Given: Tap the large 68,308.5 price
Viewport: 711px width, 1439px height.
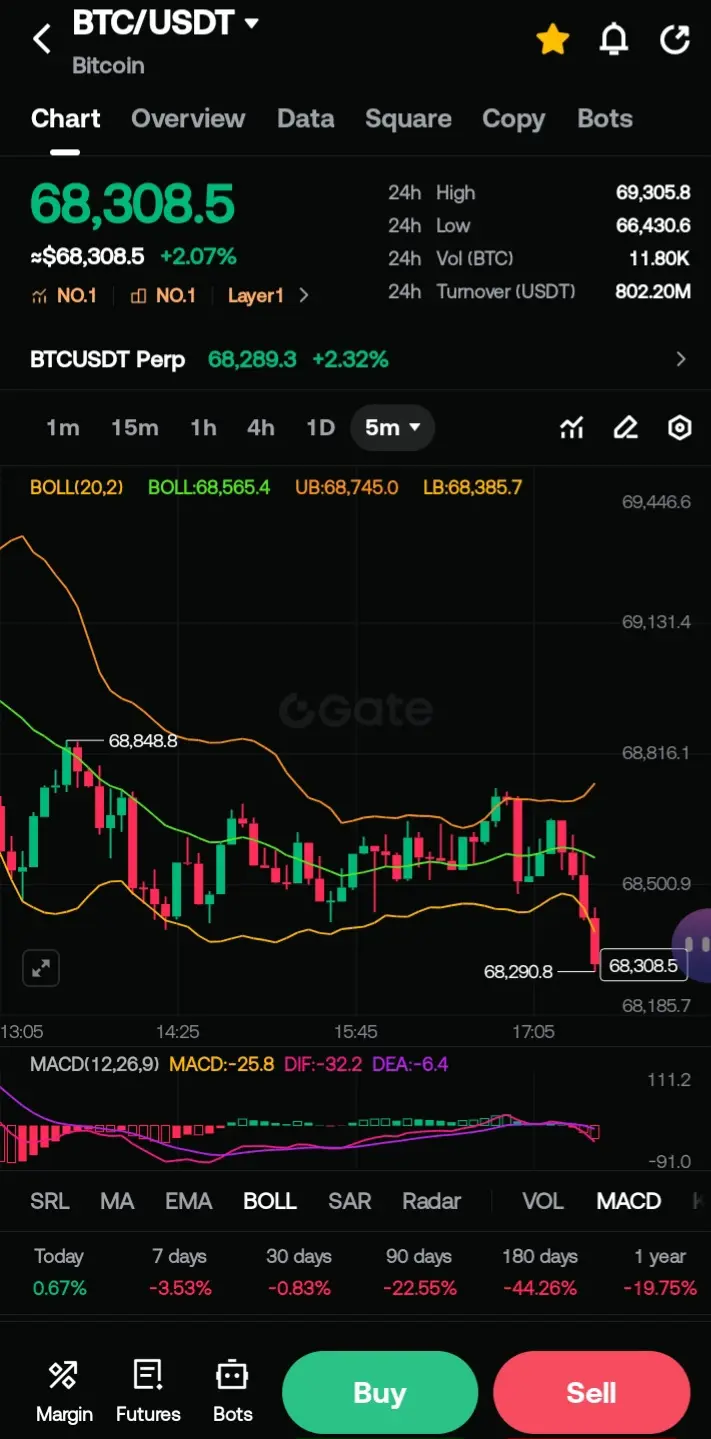Looking at the screenshot, I should pyautogui.click(x=132, y=204).
